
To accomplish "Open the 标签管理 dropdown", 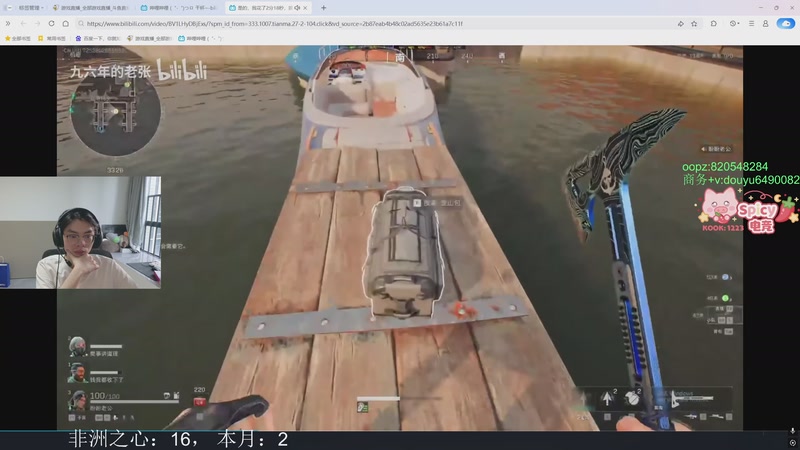I will [x=31, y=8].
